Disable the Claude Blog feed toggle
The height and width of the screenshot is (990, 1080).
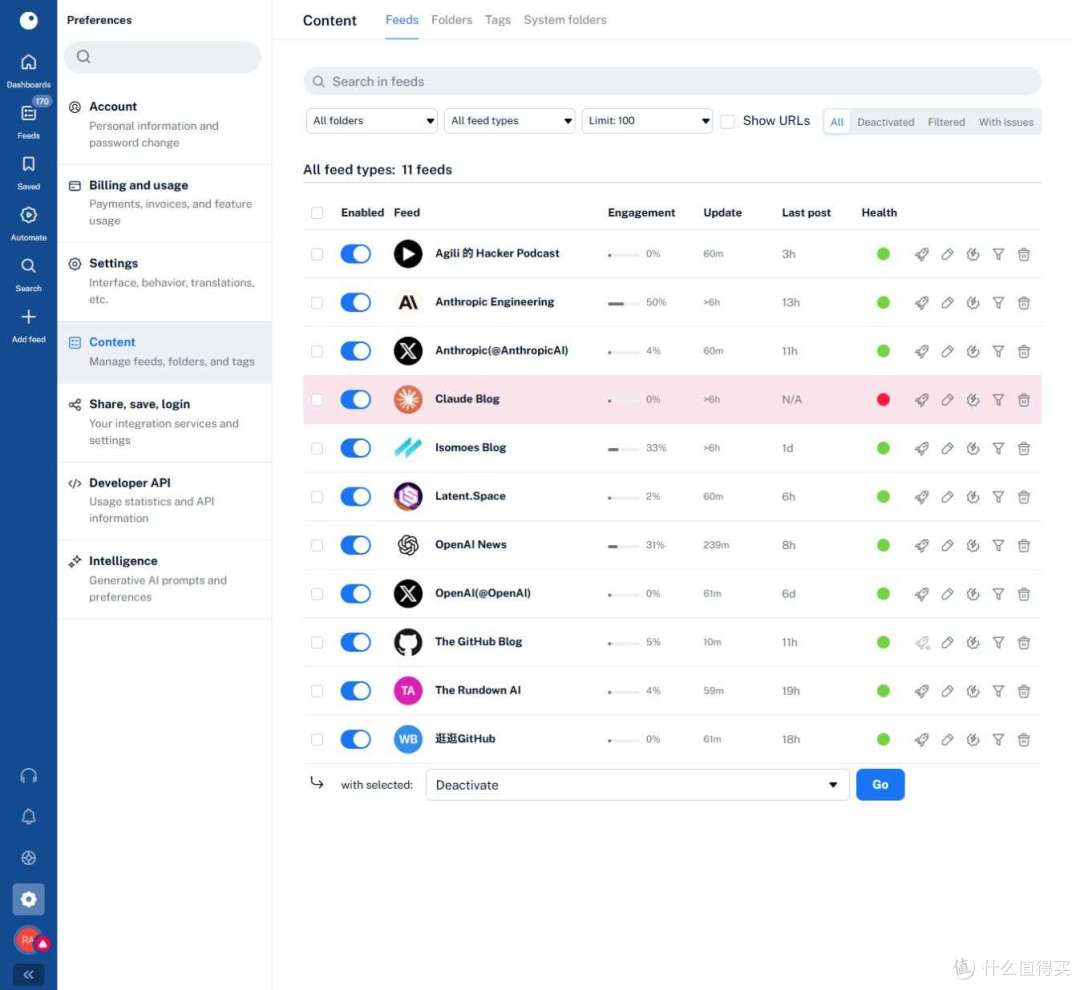coord(355,400)
